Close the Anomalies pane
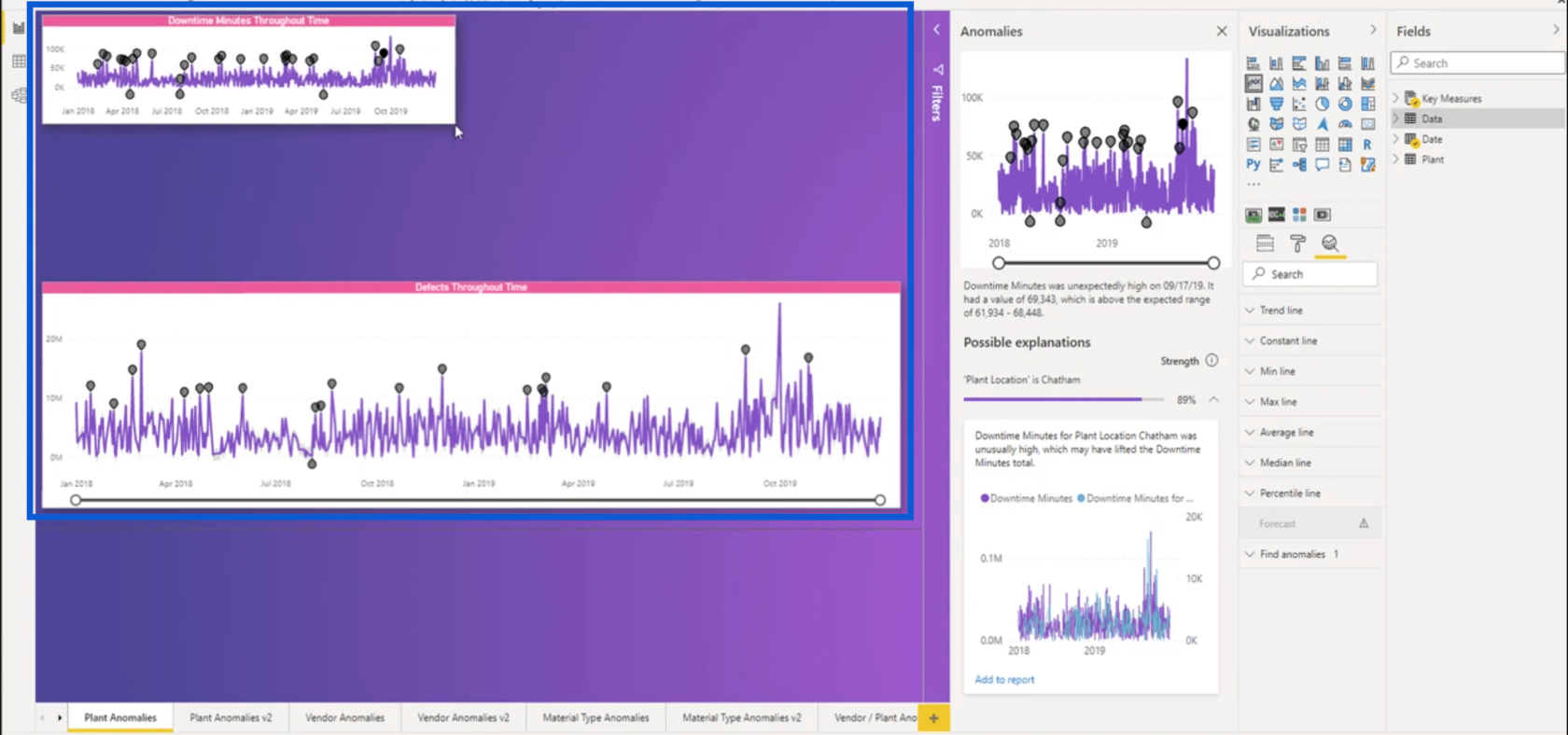Viewport: 1568px width, 735px height. coord(1222,31)
